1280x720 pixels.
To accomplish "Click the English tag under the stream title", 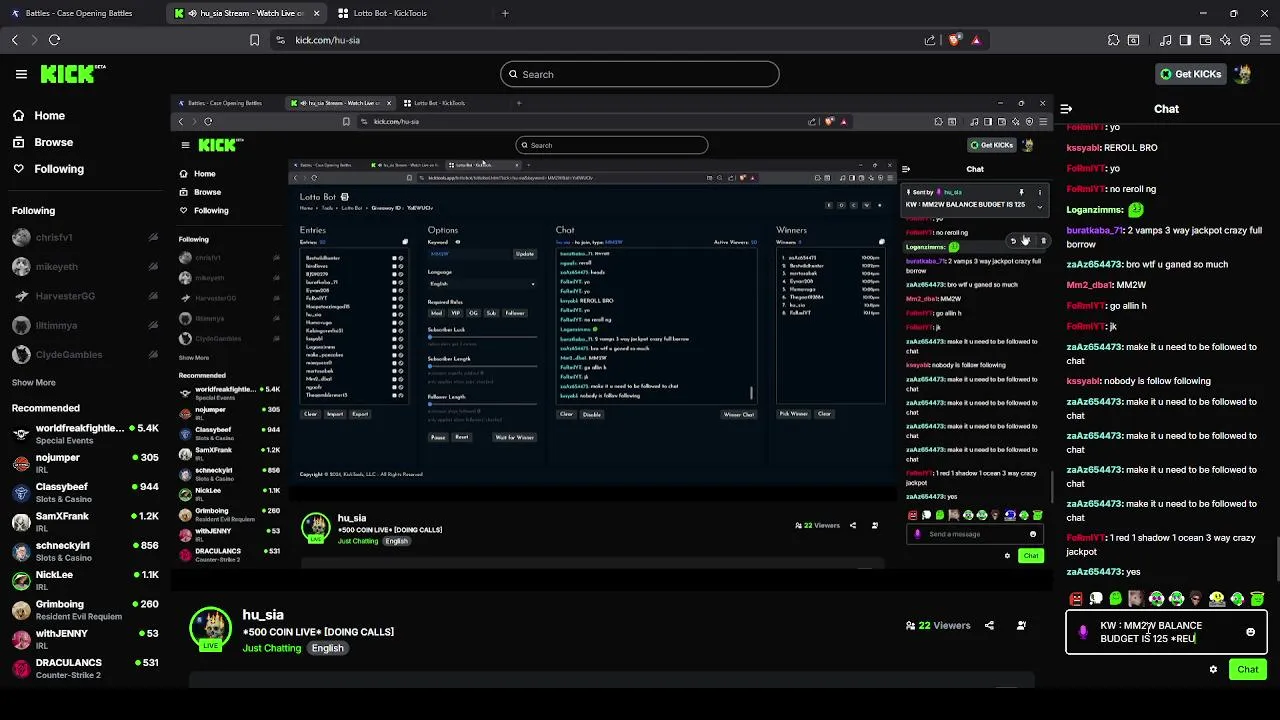I will pyautogui.click(x=327, y=648).
